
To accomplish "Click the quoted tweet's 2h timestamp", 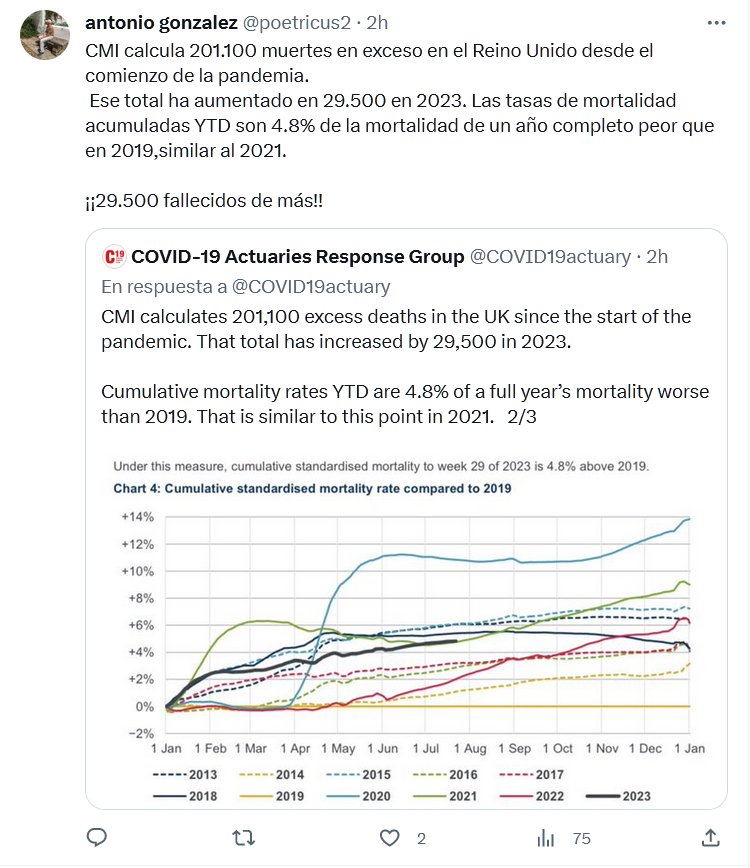I will pos(657,257).
